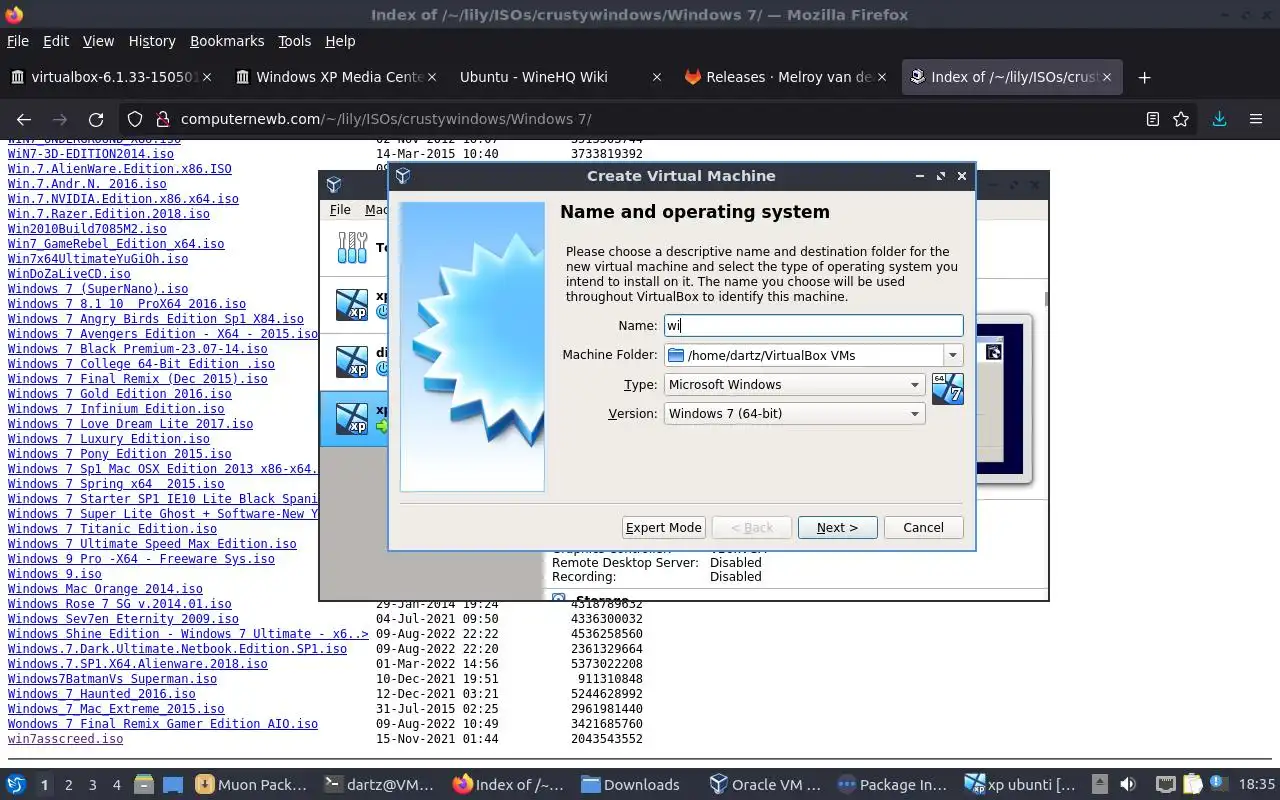Open Windows7BatmanVs Superman.iso link
The width and height of the screenshot is (1280, 800).
tap(112, 679)
